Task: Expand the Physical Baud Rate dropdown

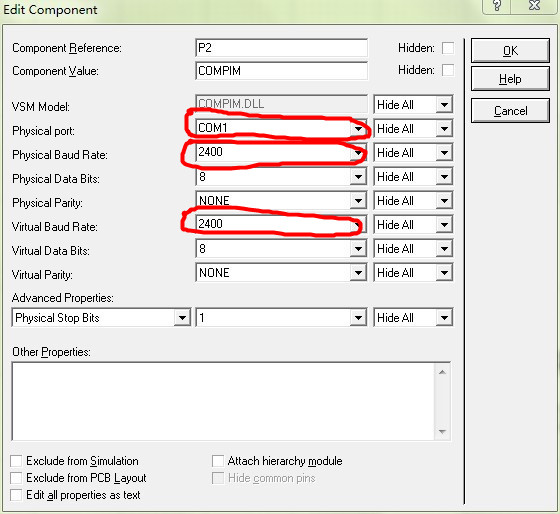Action: pyautogui.click(x=358, y=153)
